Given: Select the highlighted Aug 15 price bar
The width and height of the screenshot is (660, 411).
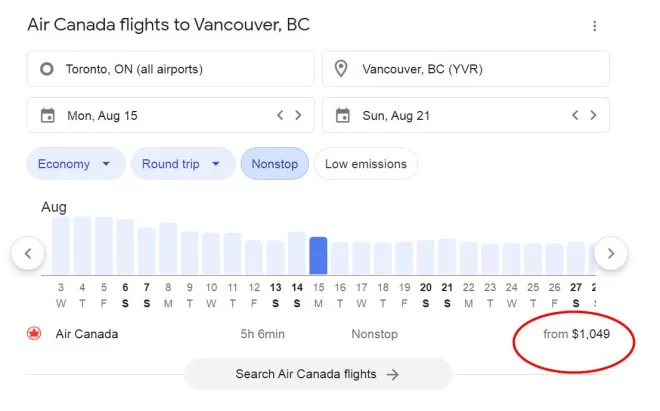Looking at the screenshot, I should click(318, 256).
